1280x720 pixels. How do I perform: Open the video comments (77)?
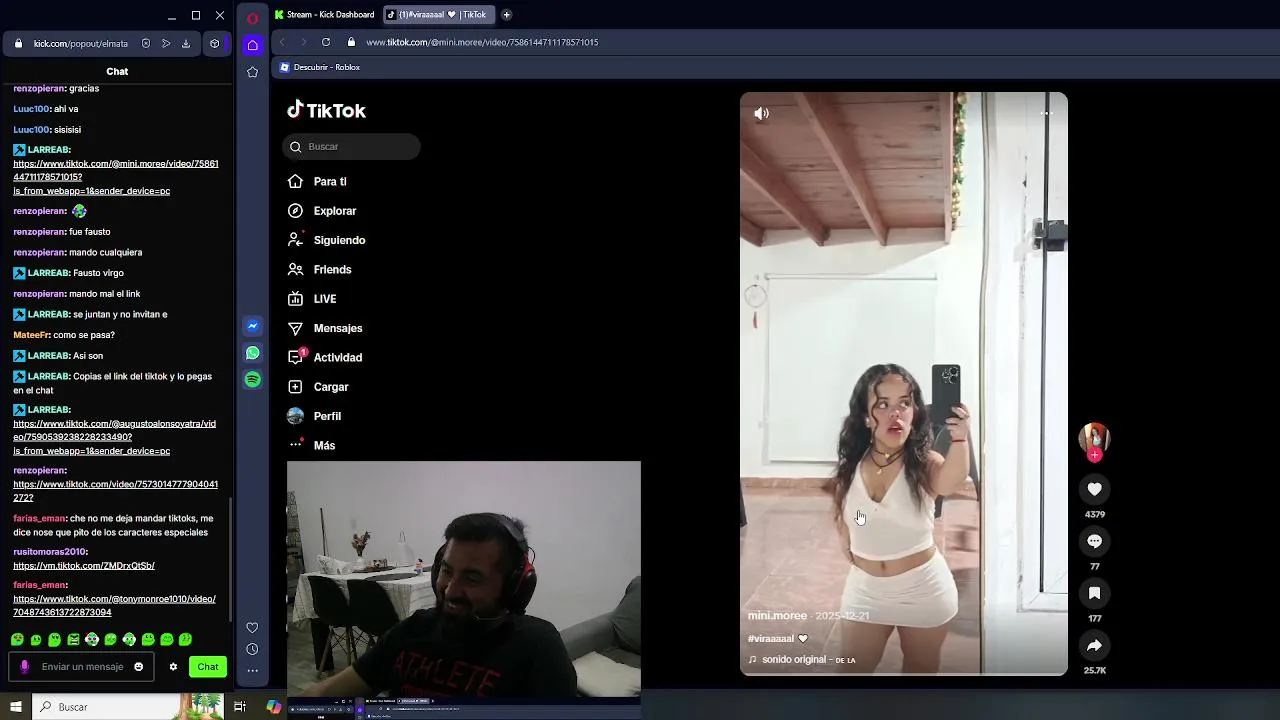point(1094,541)
